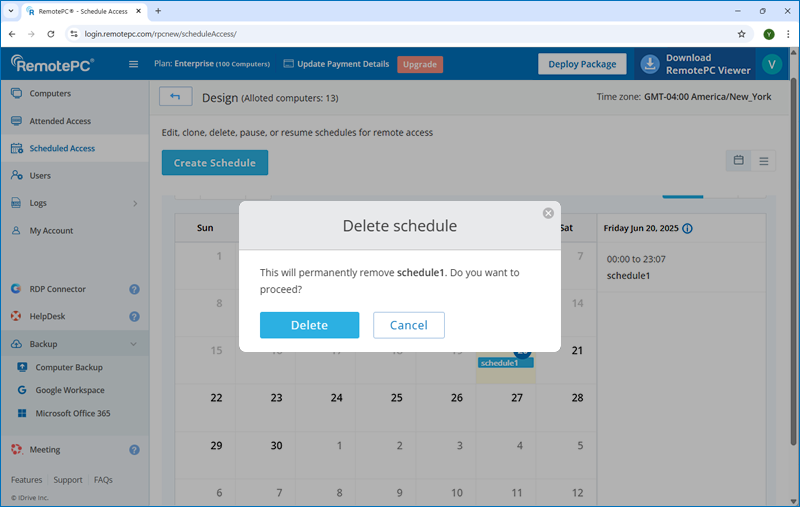Click the address bar URL field
Image resolution: width=800 pixels, height=507 pixels.
pos(400,33)
